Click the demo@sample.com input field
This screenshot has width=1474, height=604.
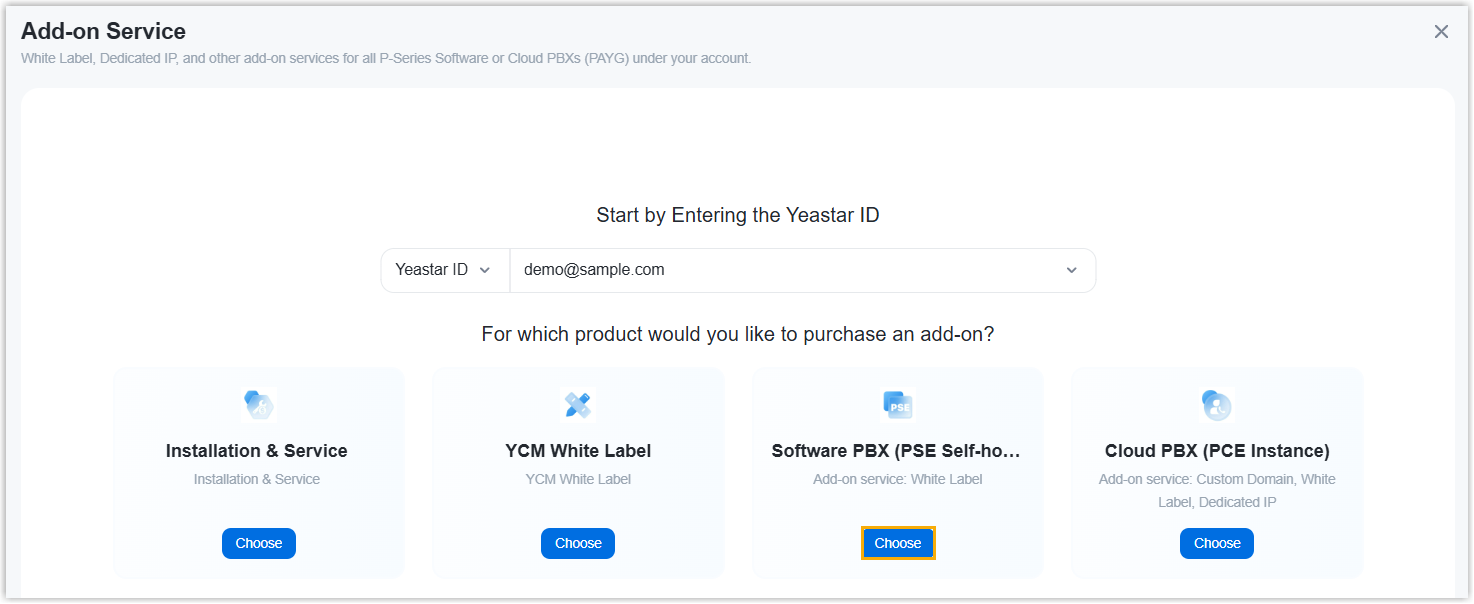780,270
